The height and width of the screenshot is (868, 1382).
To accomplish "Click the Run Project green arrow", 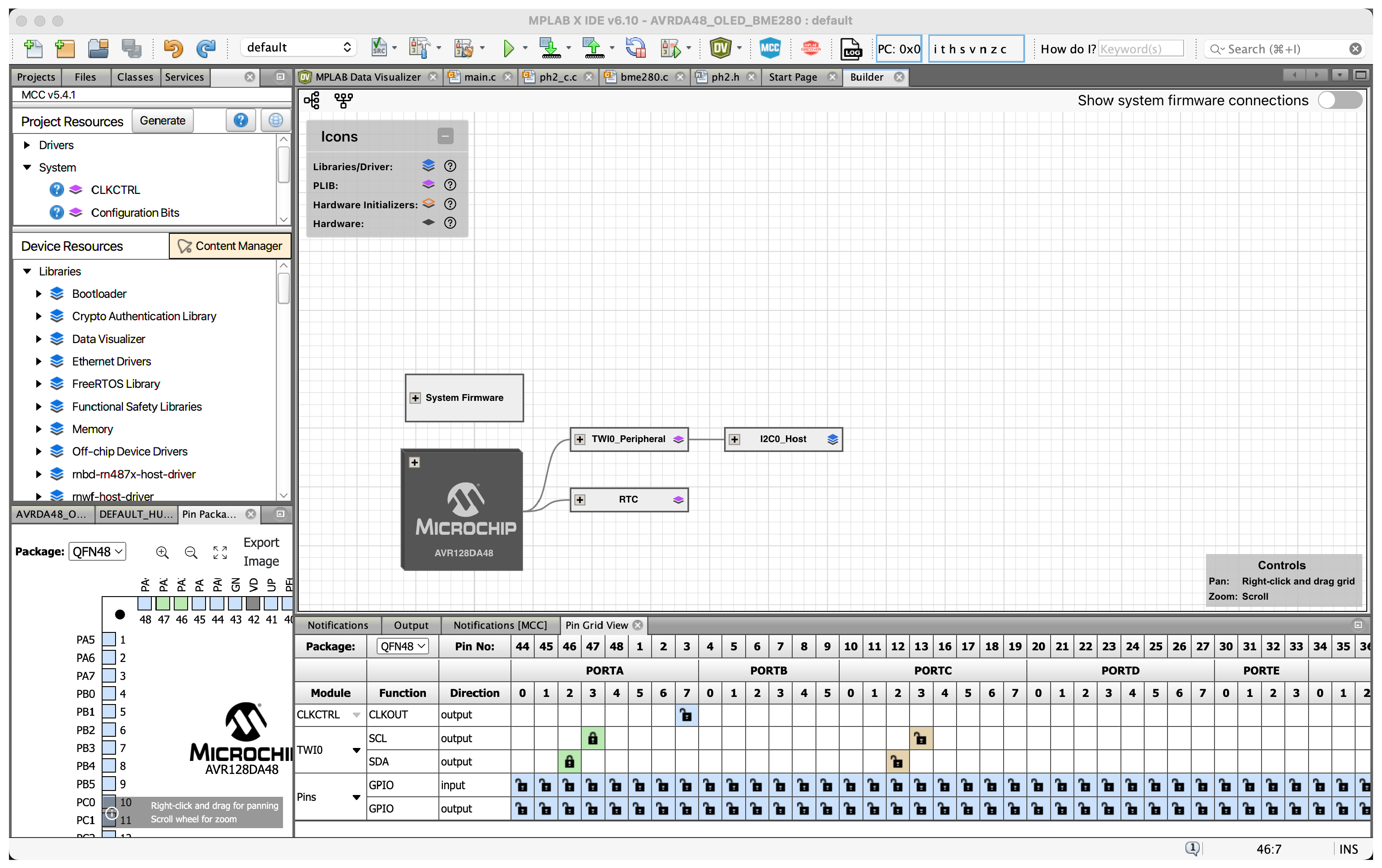I will (x=508, y=48).
